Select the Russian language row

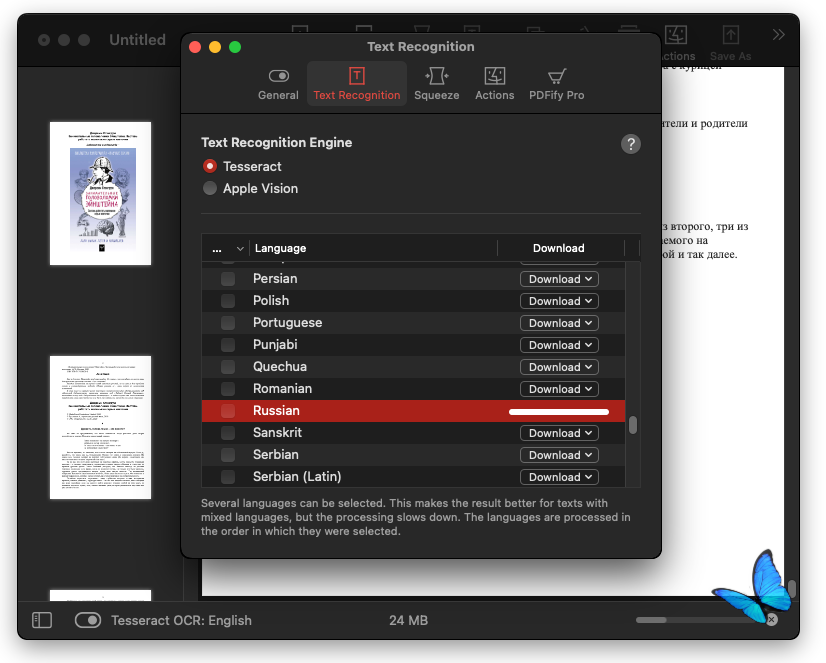click(x=413, y=411)
